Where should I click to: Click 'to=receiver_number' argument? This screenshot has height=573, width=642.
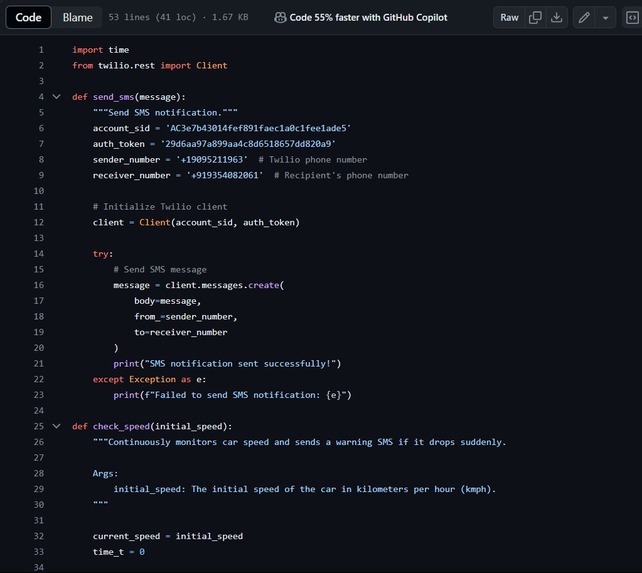click(181, 332)
